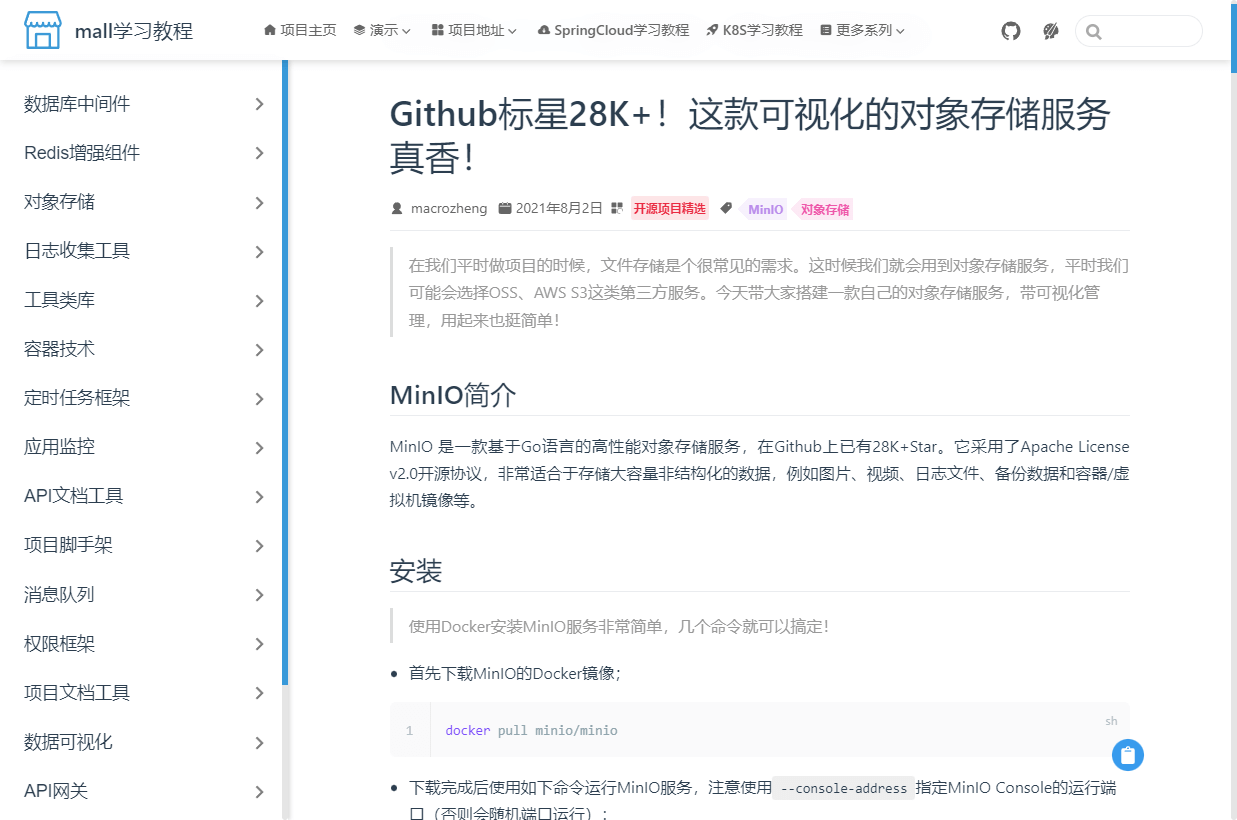
Task: Click the 开源项目精选 category tag
Action: [x=669, y=209]
